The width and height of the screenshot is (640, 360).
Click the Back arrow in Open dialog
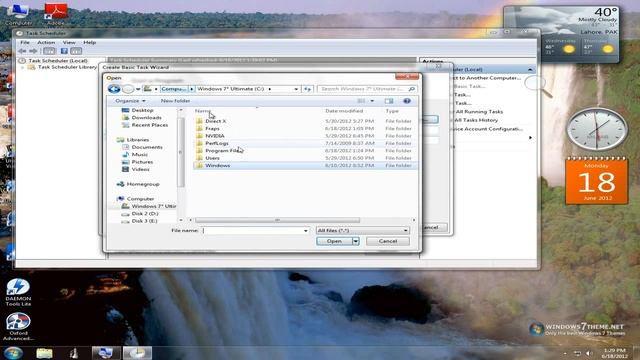114,89
